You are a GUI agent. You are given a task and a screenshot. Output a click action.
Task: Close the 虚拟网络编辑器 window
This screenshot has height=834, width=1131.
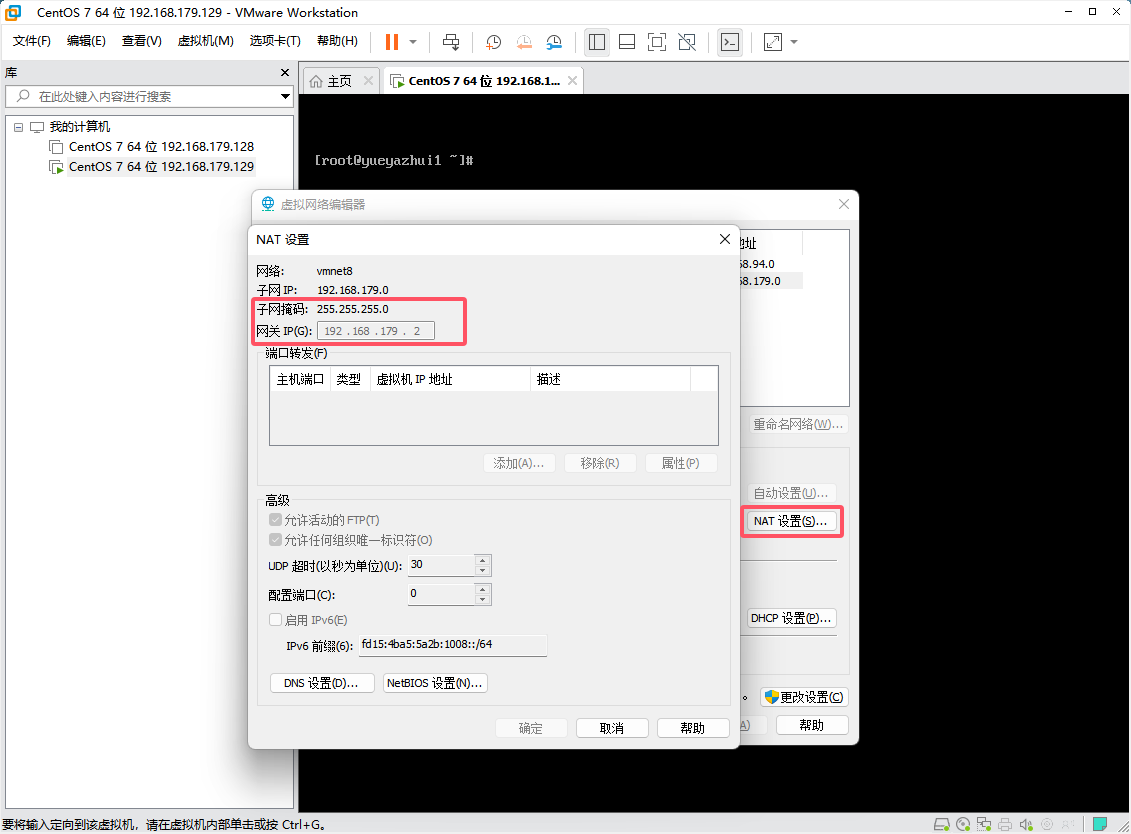843,204
